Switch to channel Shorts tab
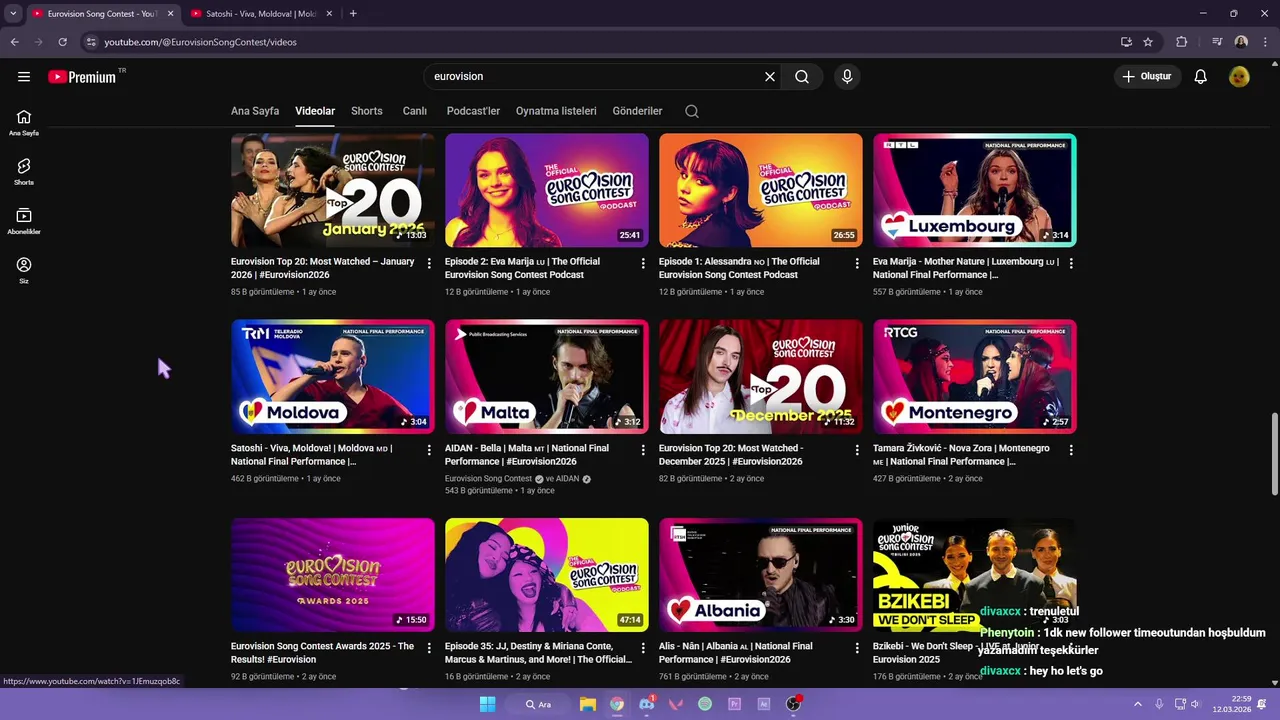 click(367, 111)
